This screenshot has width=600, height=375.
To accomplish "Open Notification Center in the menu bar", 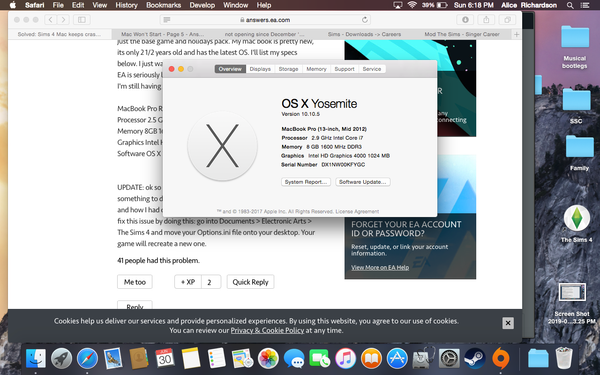I will (585, 5).
